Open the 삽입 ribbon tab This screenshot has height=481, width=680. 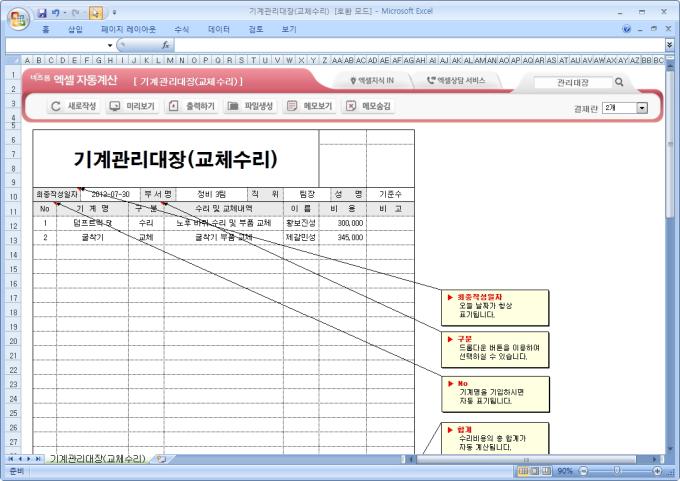pos(75,29)
